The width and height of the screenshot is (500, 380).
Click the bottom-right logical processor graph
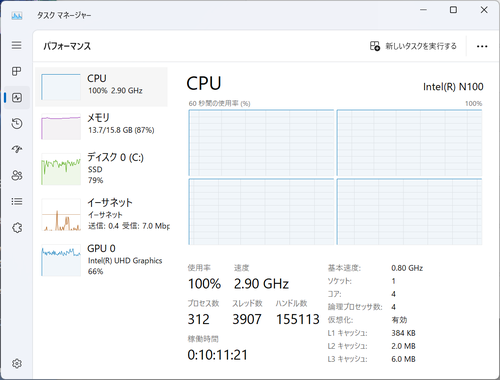[409, 212]
